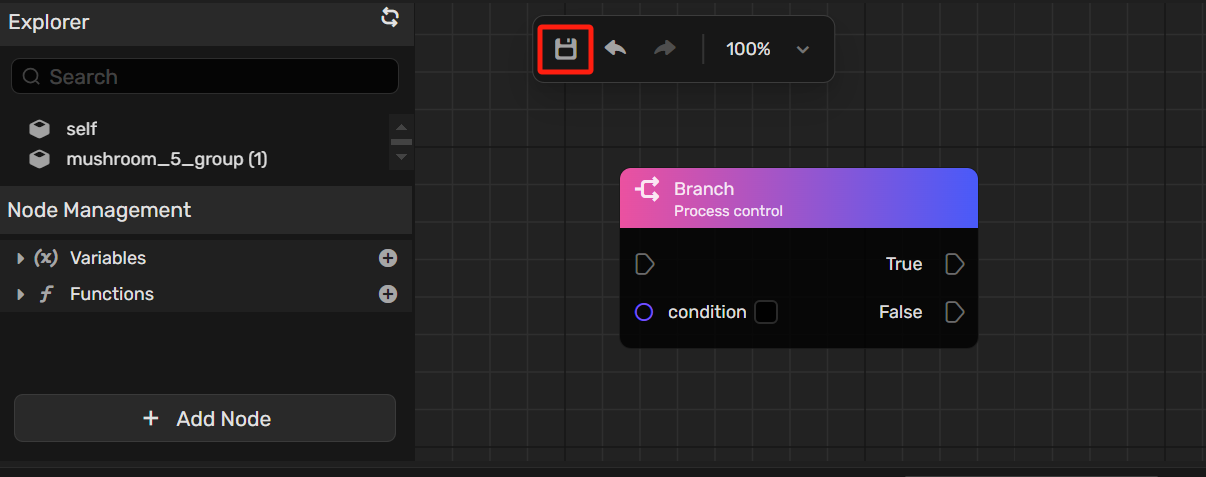Click the redo arrow icon

click(665, 48)
